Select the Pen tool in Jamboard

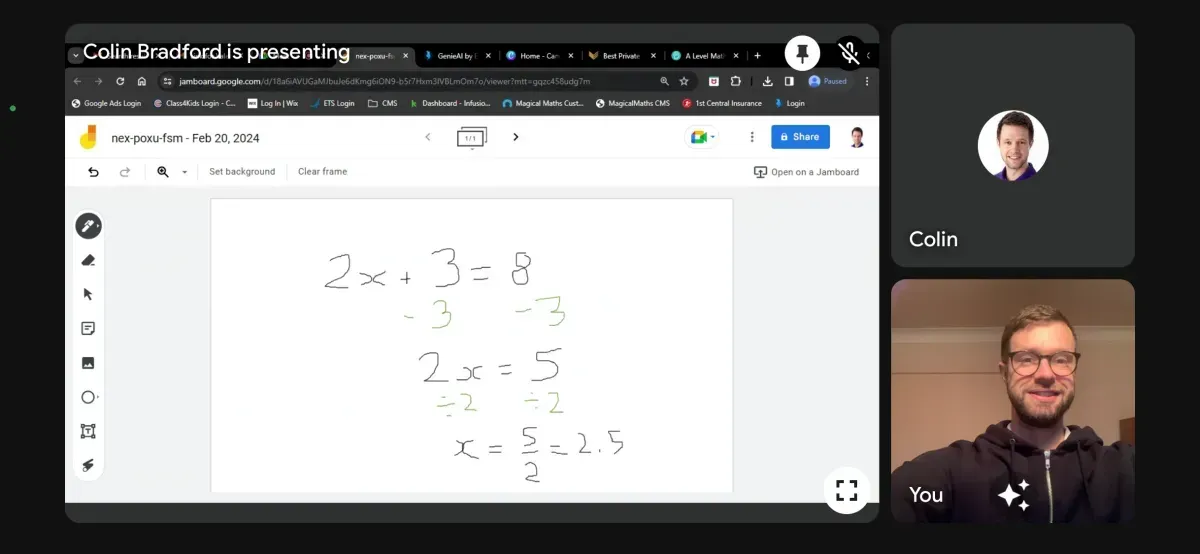click(x=88, y=226)
